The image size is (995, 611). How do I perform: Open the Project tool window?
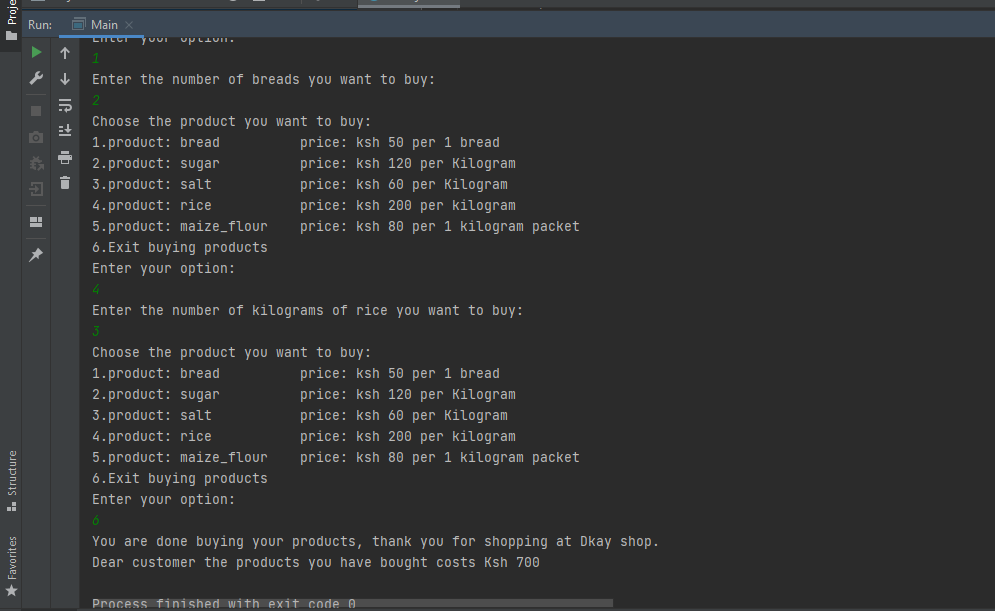(x=11, y=22)
